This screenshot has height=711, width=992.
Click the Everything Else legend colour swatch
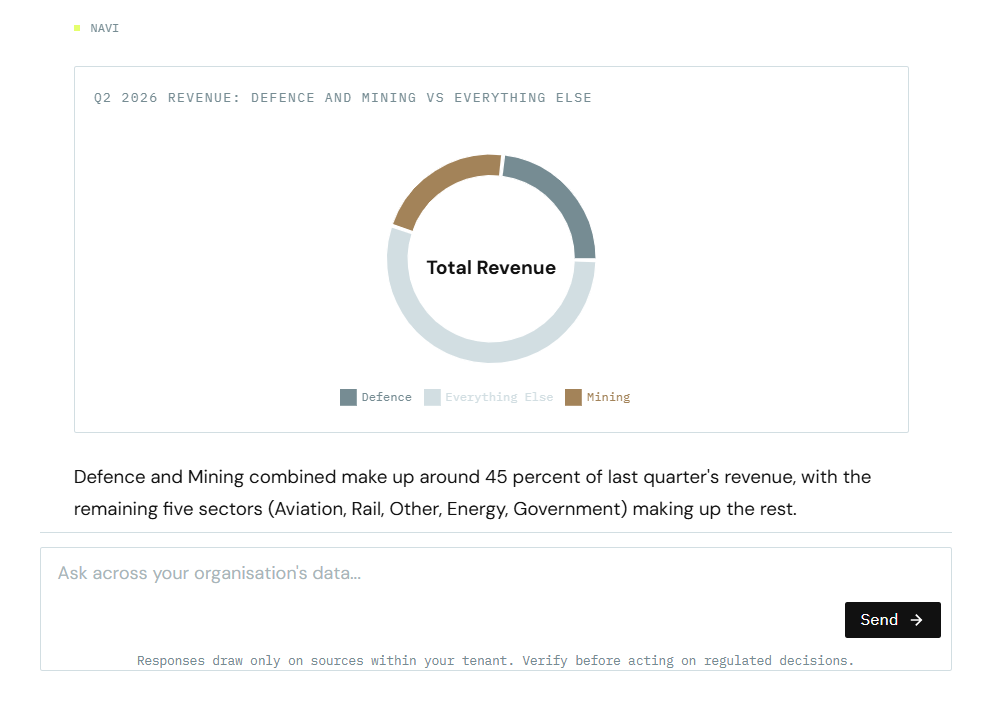(x=432, y=397)
